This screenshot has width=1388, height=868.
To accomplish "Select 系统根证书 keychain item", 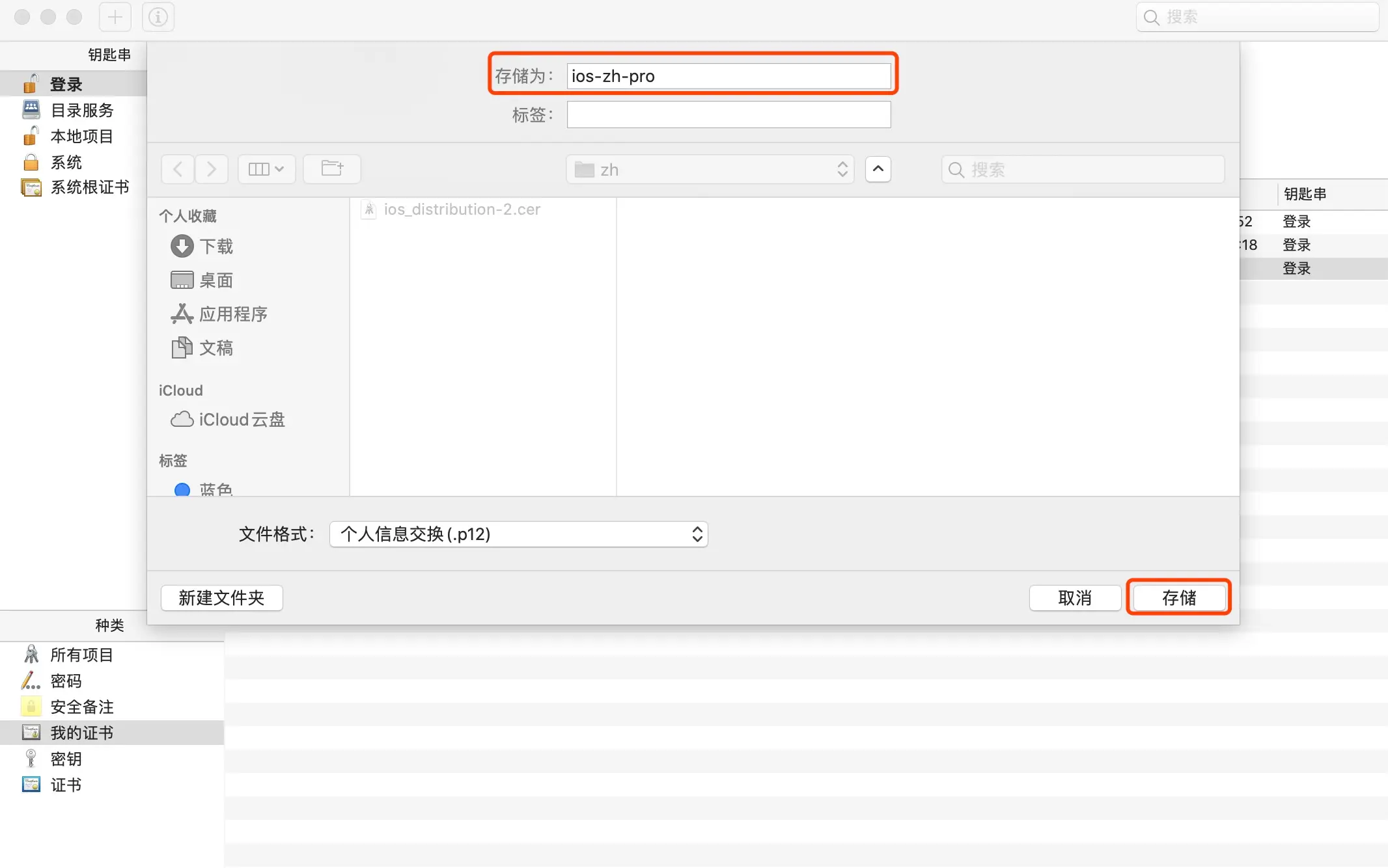I will tap(89, 187).
